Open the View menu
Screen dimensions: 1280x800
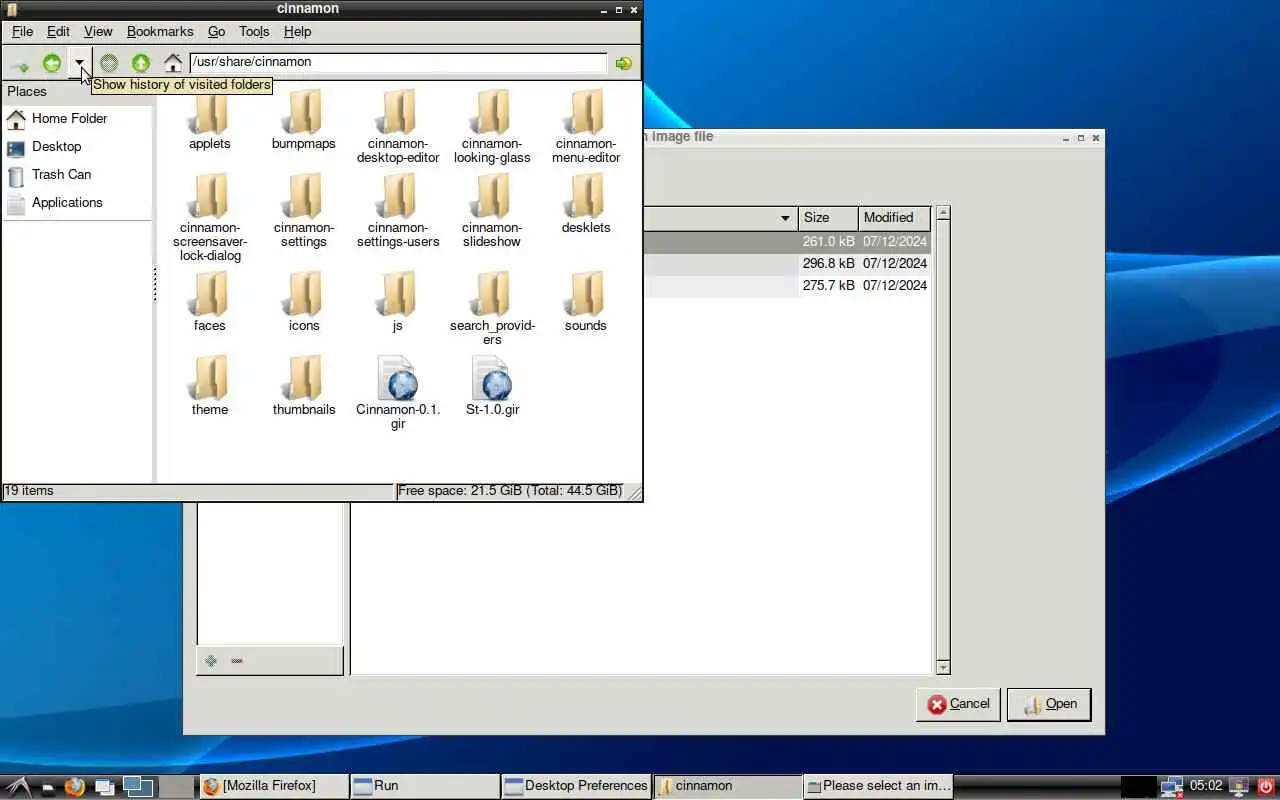pyautogui.click(x=98, y=32)
